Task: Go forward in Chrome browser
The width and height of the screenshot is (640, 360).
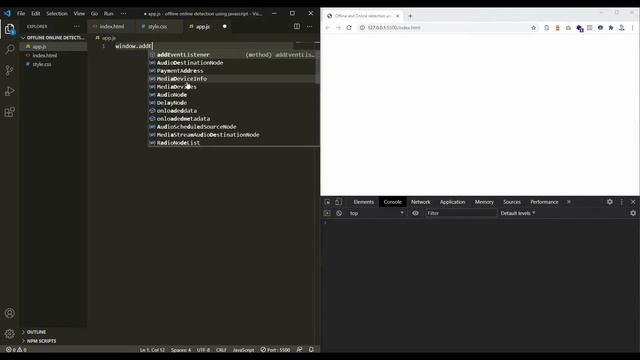Action: pos(338,28)
